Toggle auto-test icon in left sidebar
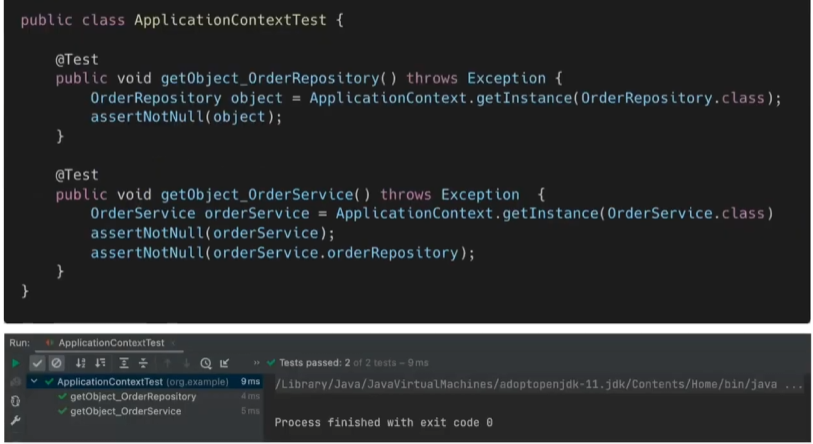 tap(16, 401)
